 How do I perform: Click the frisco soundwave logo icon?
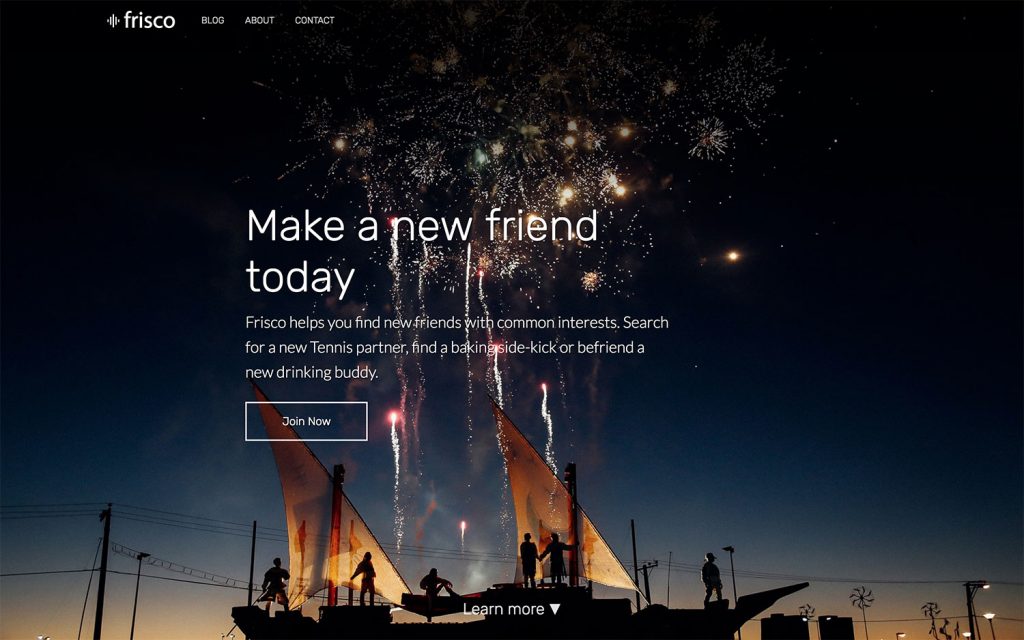[x=113, y=21]
